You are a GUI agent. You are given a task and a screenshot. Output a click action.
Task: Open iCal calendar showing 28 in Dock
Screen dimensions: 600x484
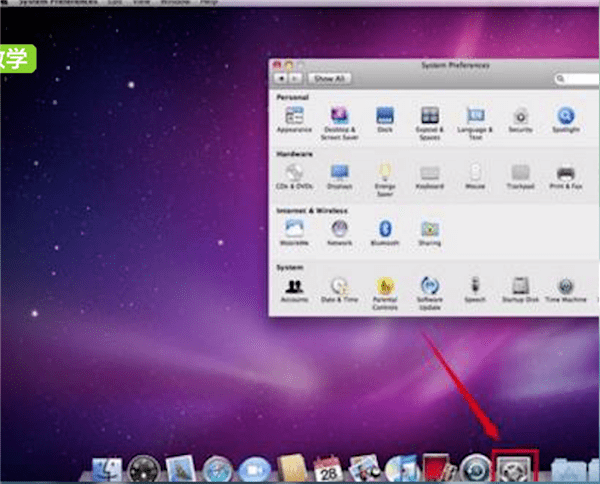coord(328,469)
